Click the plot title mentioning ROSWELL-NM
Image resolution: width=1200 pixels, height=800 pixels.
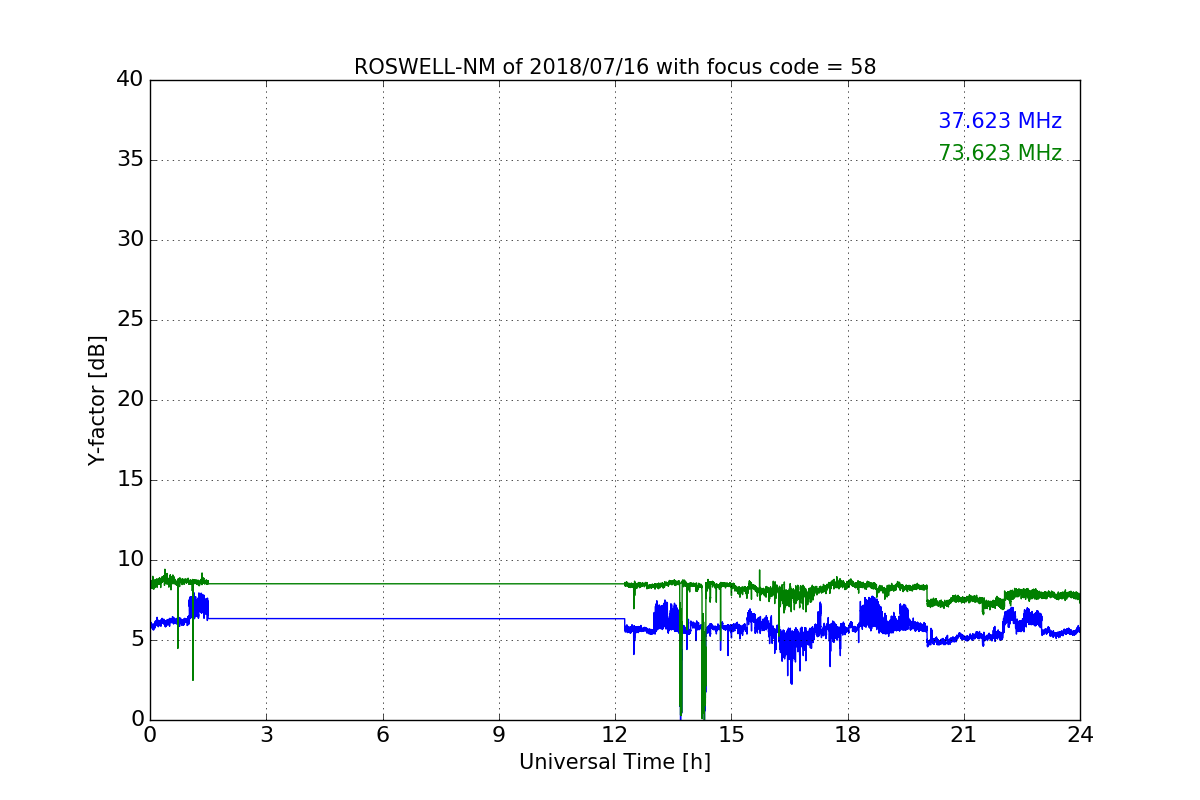615,67
